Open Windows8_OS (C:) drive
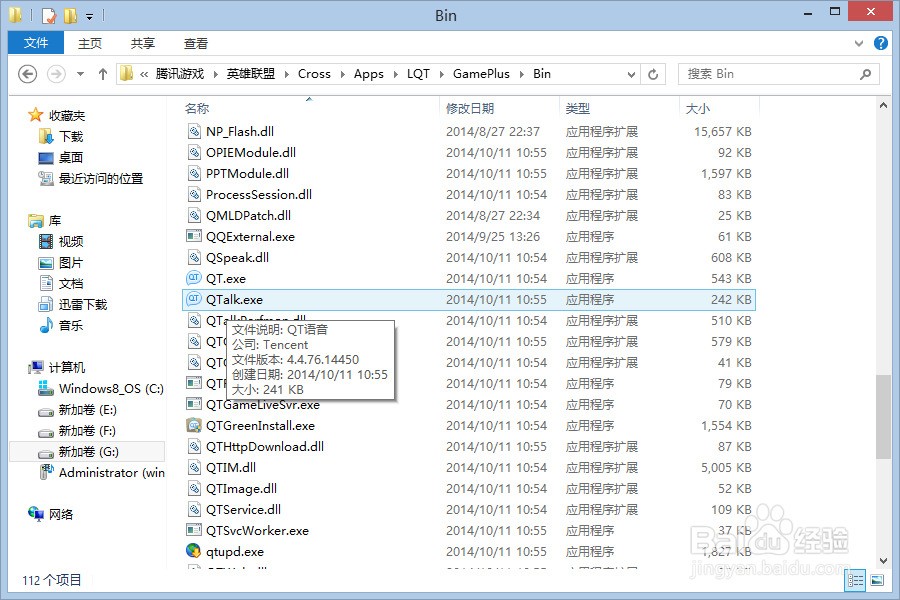 pyautogui.click(x=111, y=389)
